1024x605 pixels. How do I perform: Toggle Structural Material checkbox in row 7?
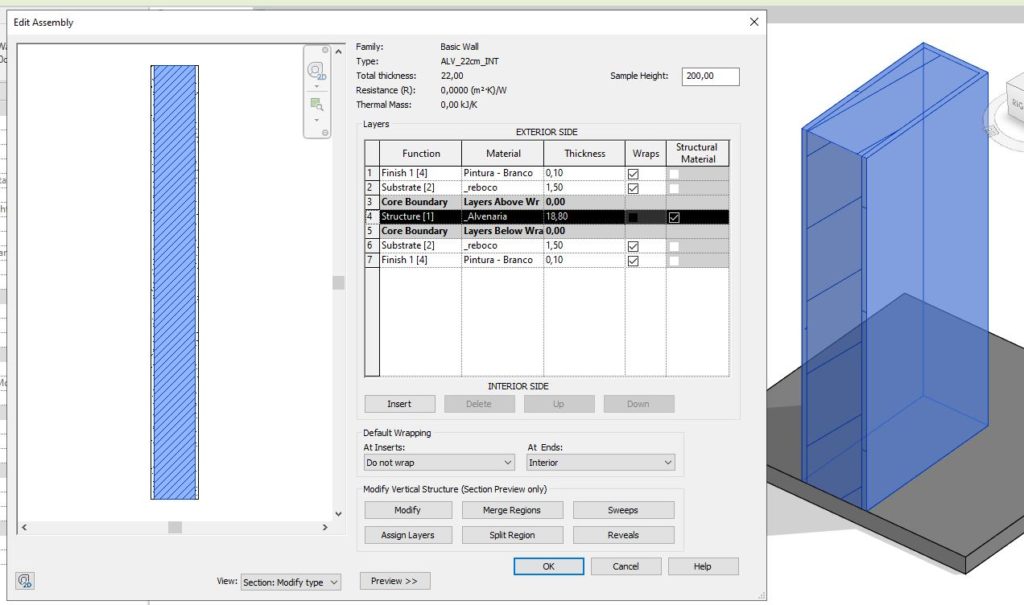674,261
